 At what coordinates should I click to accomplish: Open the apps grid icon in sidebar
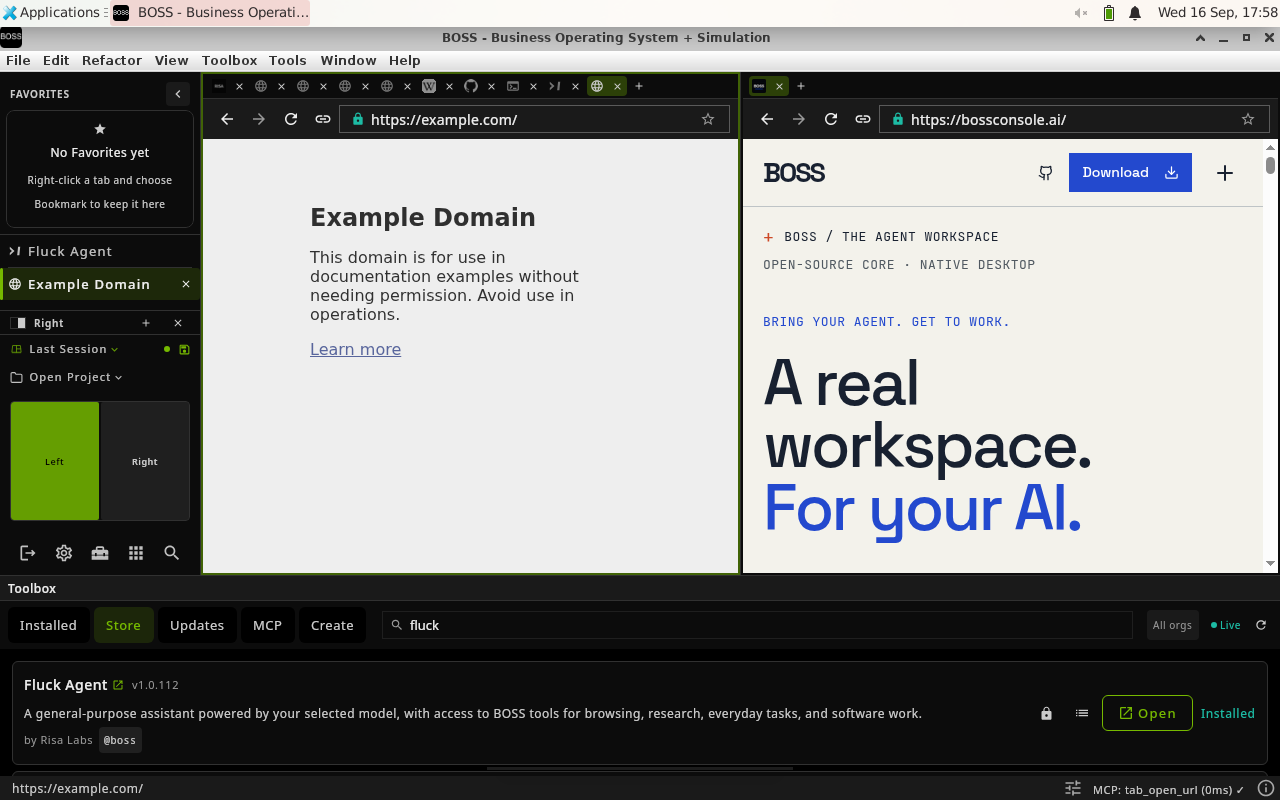pos(136,553)
